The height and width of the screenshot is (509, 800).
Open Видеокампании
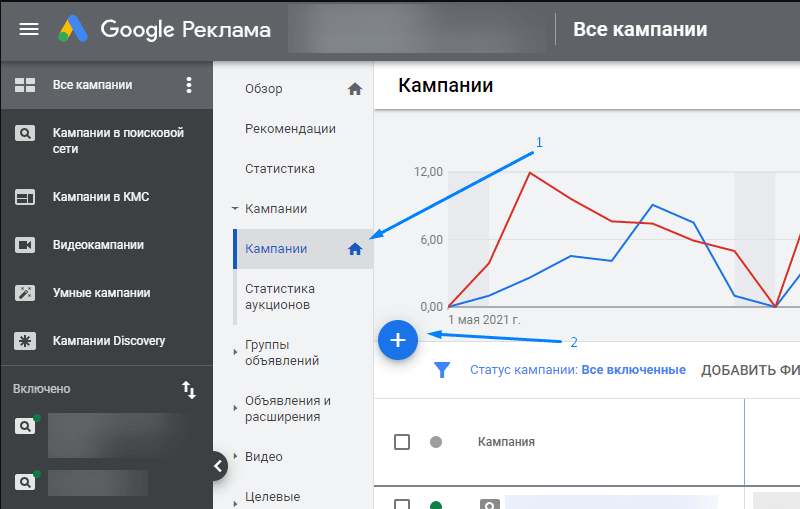pos(98,245)
